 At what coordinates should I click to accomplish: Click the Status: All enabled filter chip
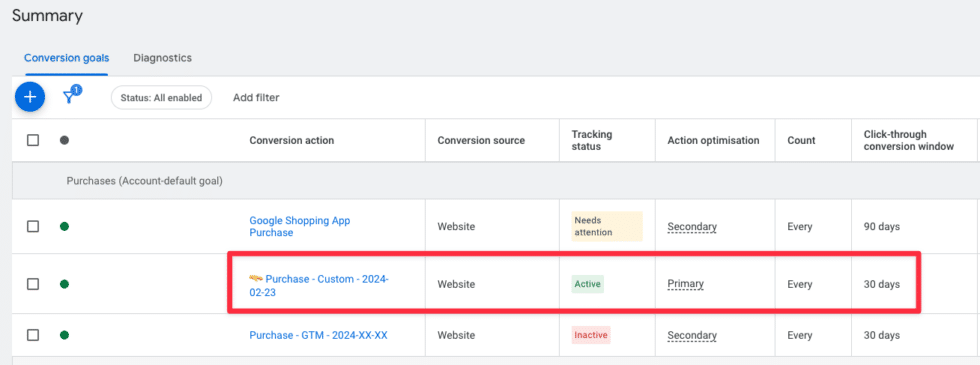coord(161,98)
